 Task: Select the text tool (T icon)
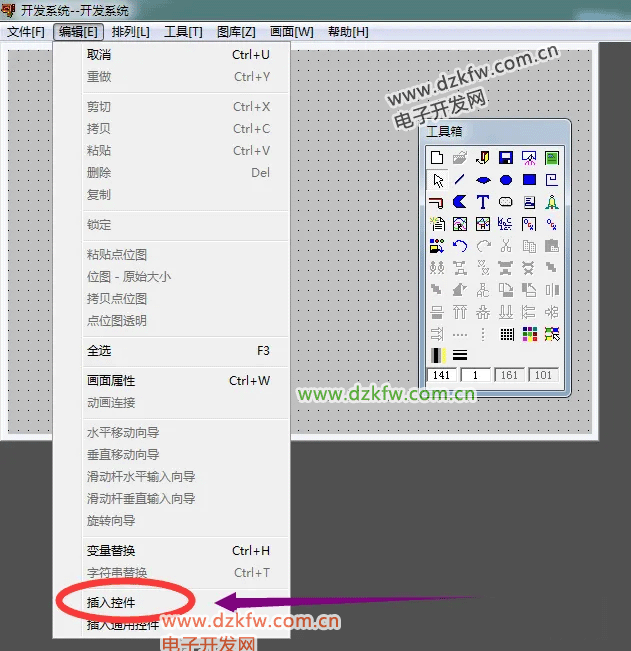(x=483, y=202)
